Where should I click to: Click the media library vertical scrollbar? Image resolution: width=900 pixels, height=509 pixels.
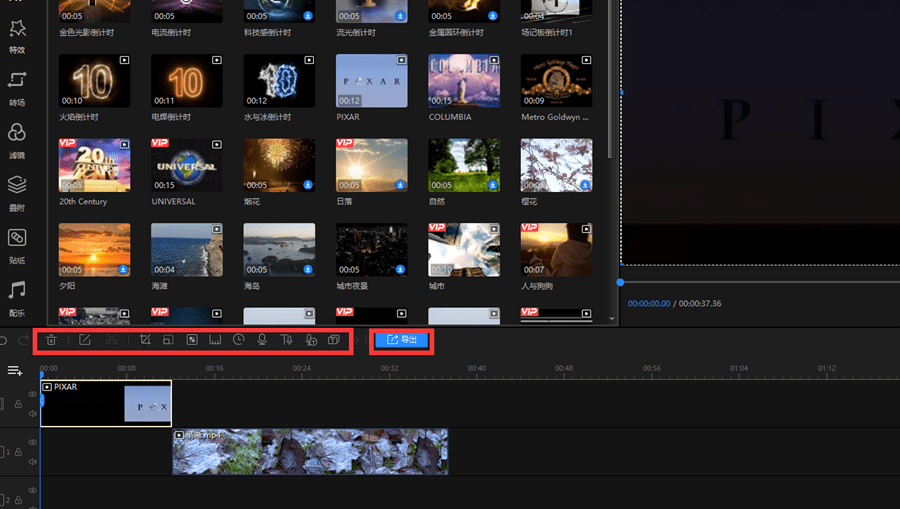611,80
